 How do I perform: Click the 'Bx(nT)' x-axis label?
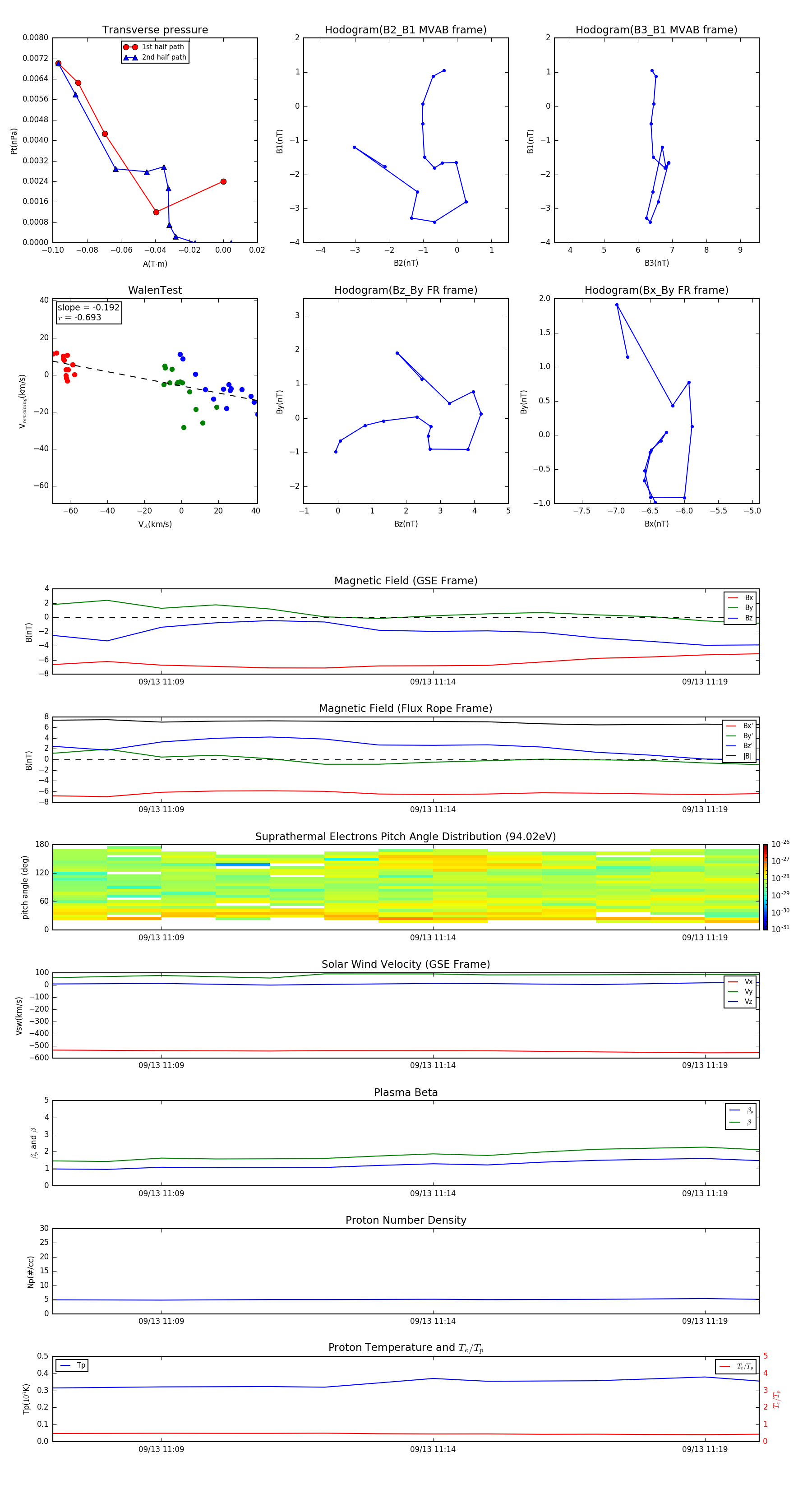tap(656, 524)
